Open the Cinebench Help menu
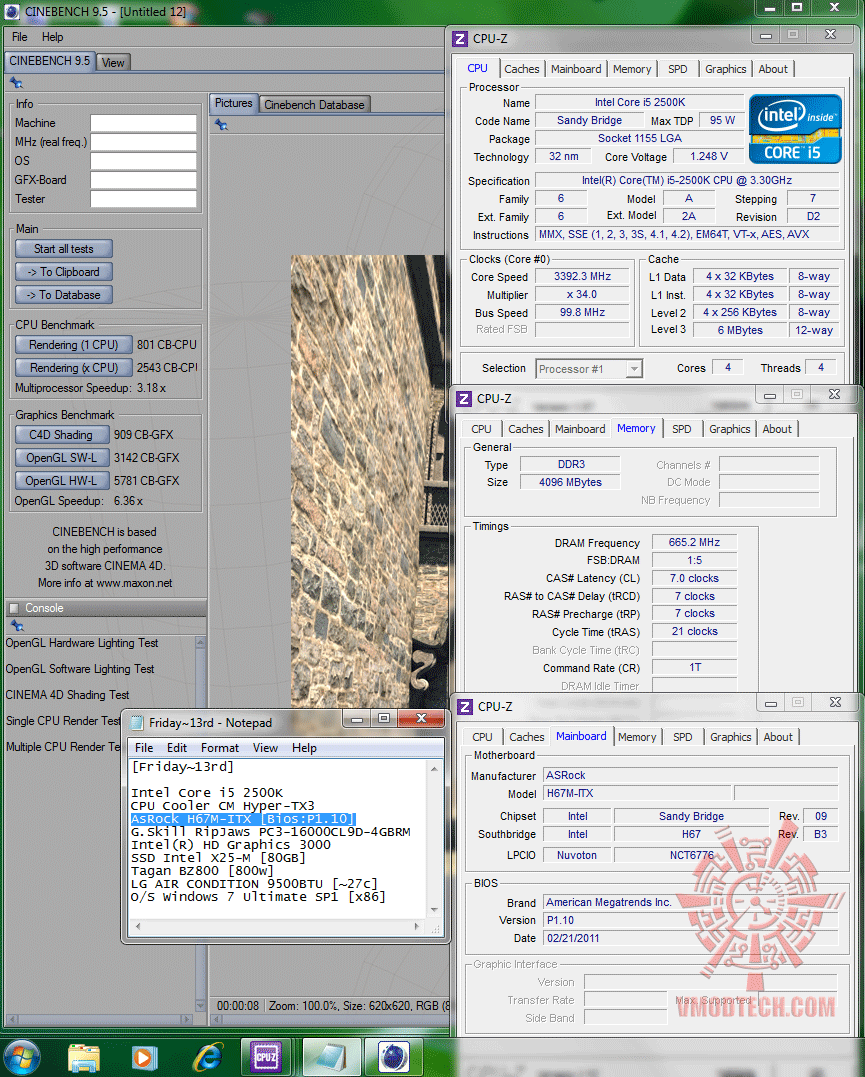 tap(52, 37)
